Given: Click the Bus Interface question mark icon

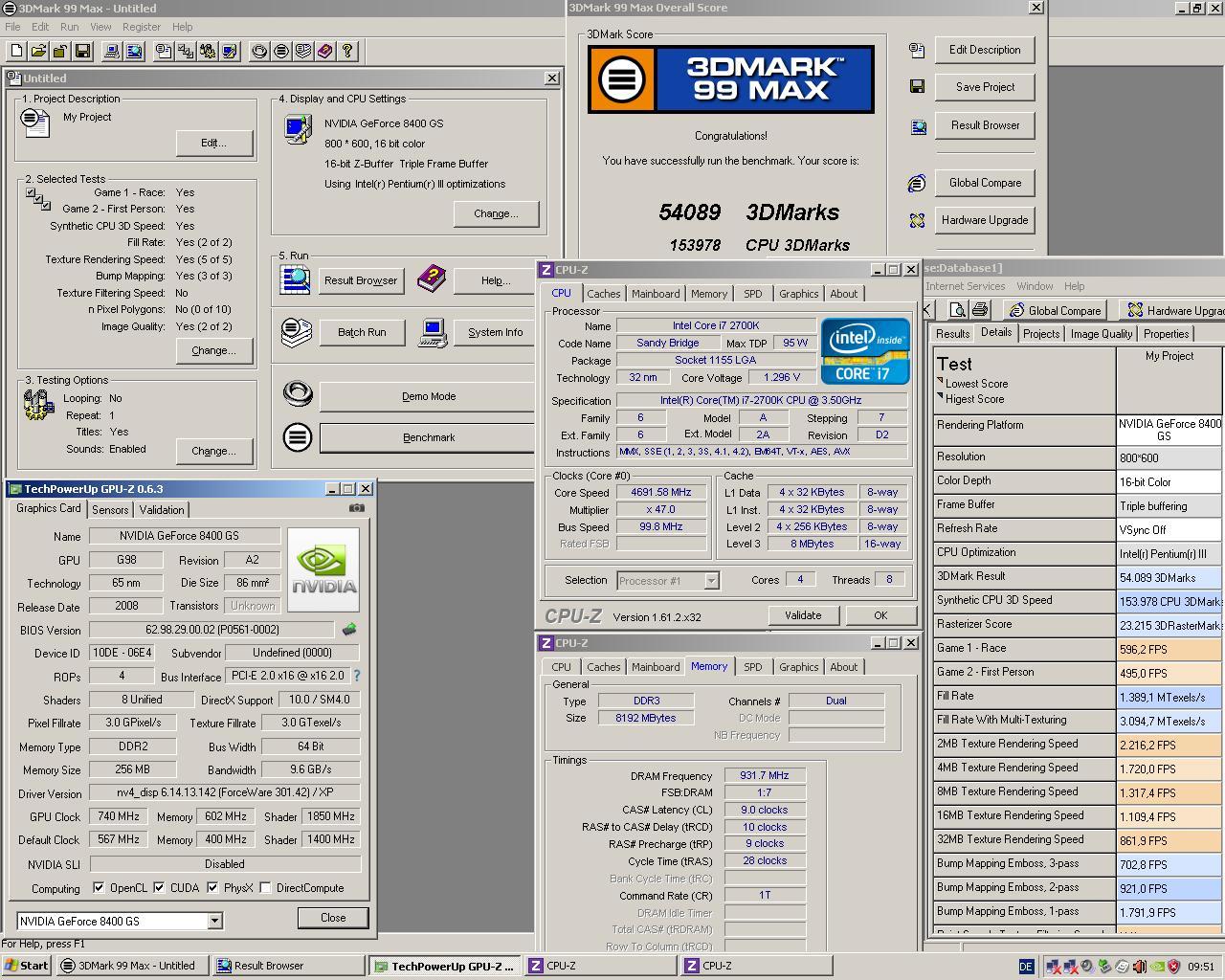Looking at the screenshot, I should 357,676.
